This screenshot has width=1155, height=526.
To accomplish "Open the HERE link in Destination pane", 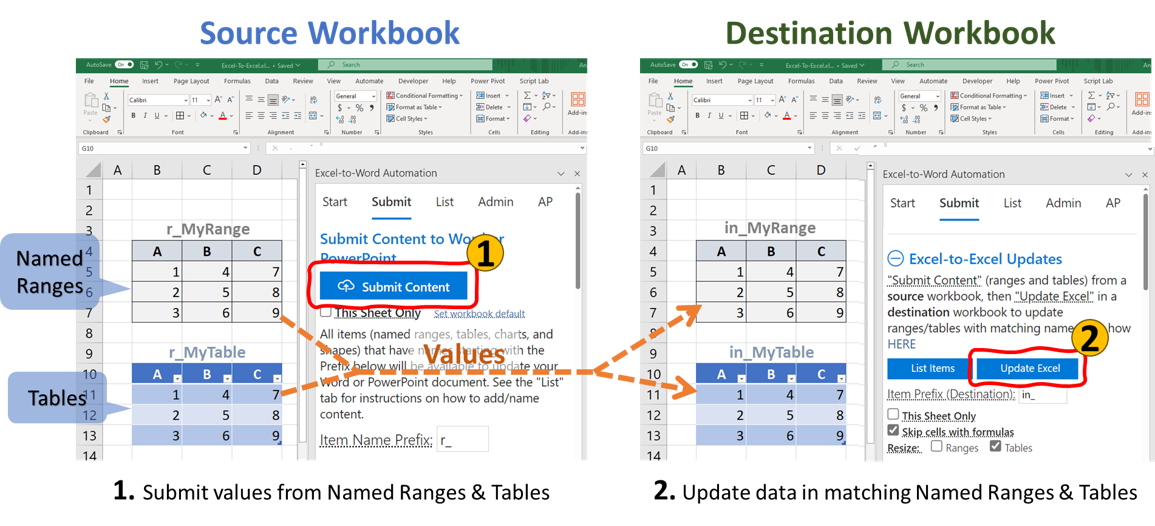I will (x=902, y=344).
